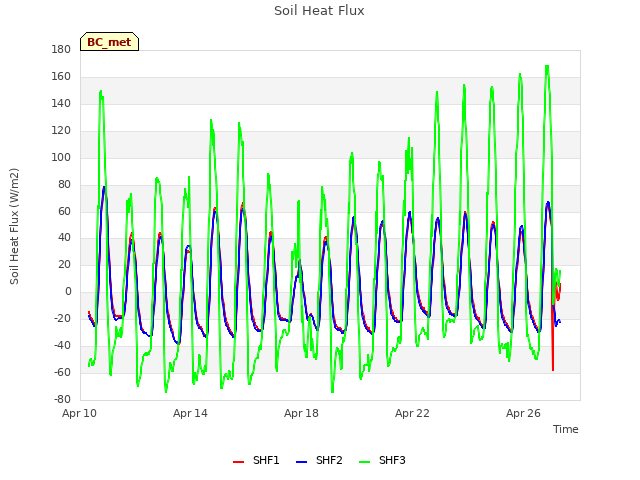Click the 140 y-axis tick label
Image resolution: width=640 pixels, height=480 pixels.
[x=61, y=103]
